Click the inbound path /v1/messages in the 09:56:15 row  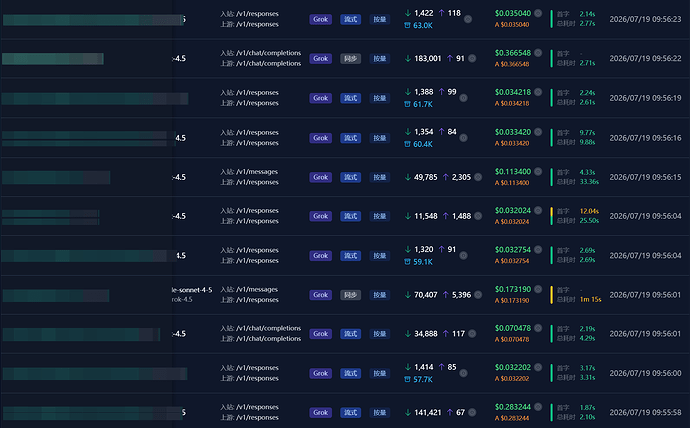[257, 172]
